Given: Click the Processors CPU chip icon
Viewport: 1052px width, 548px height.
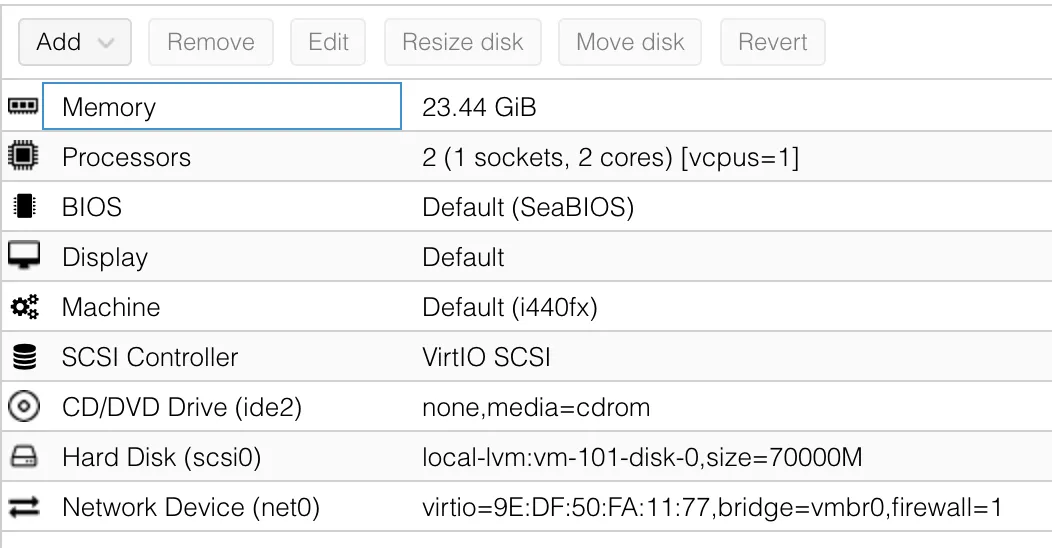Looking at the screenshot, I should [22, 157].
